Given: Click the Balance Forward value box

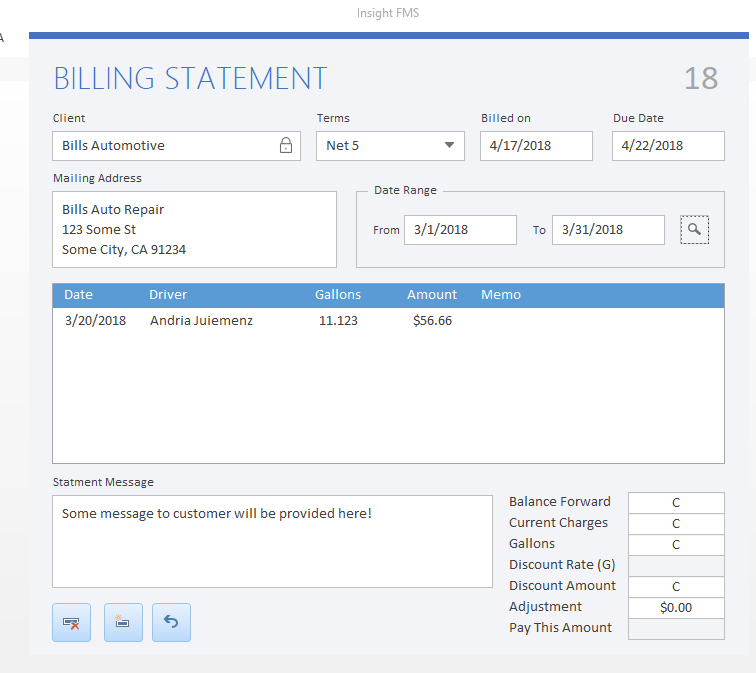Looking at the screenshot, I should [x=676, y=502].
